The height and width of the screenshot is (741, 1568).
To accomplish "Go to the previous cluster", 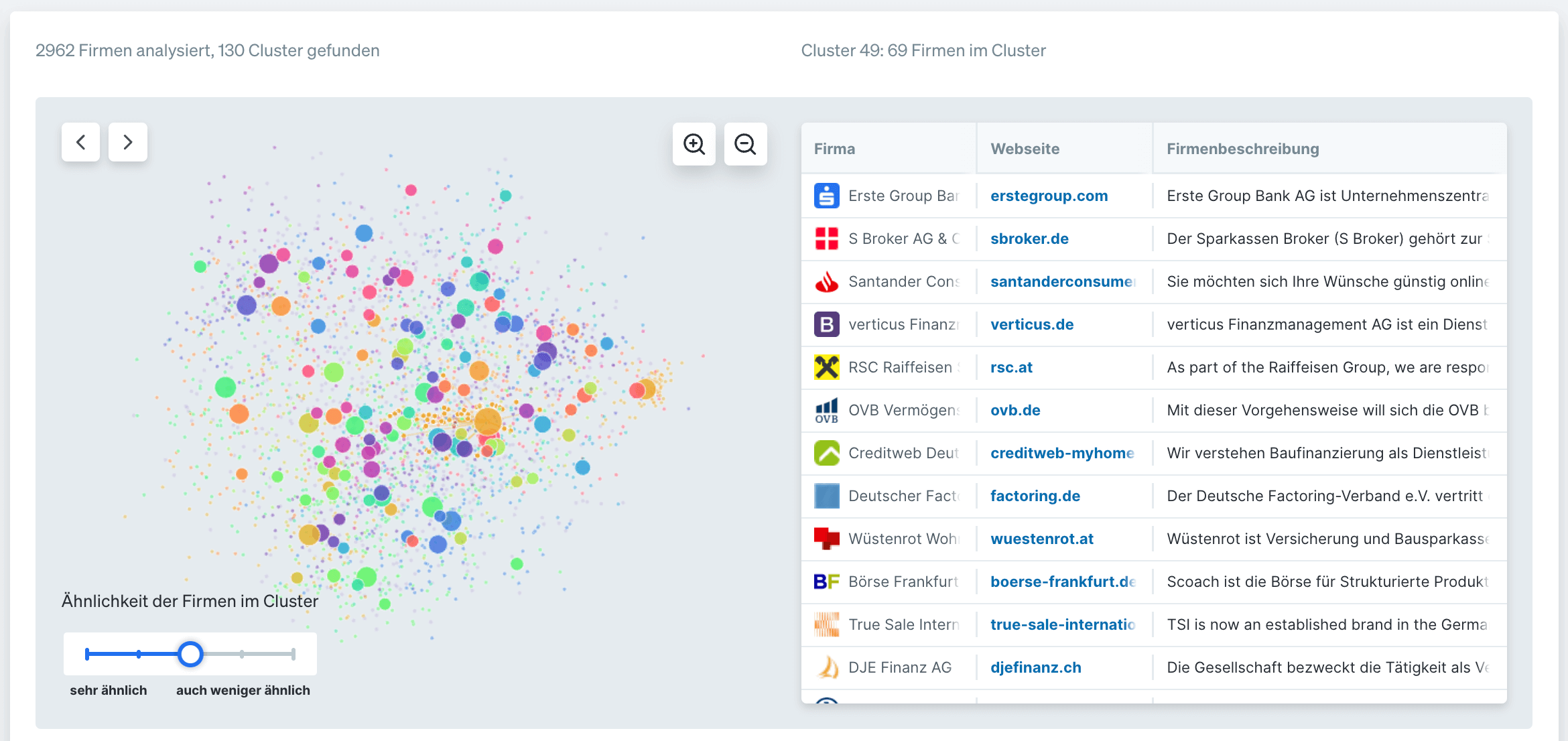I will pos(80,142).
